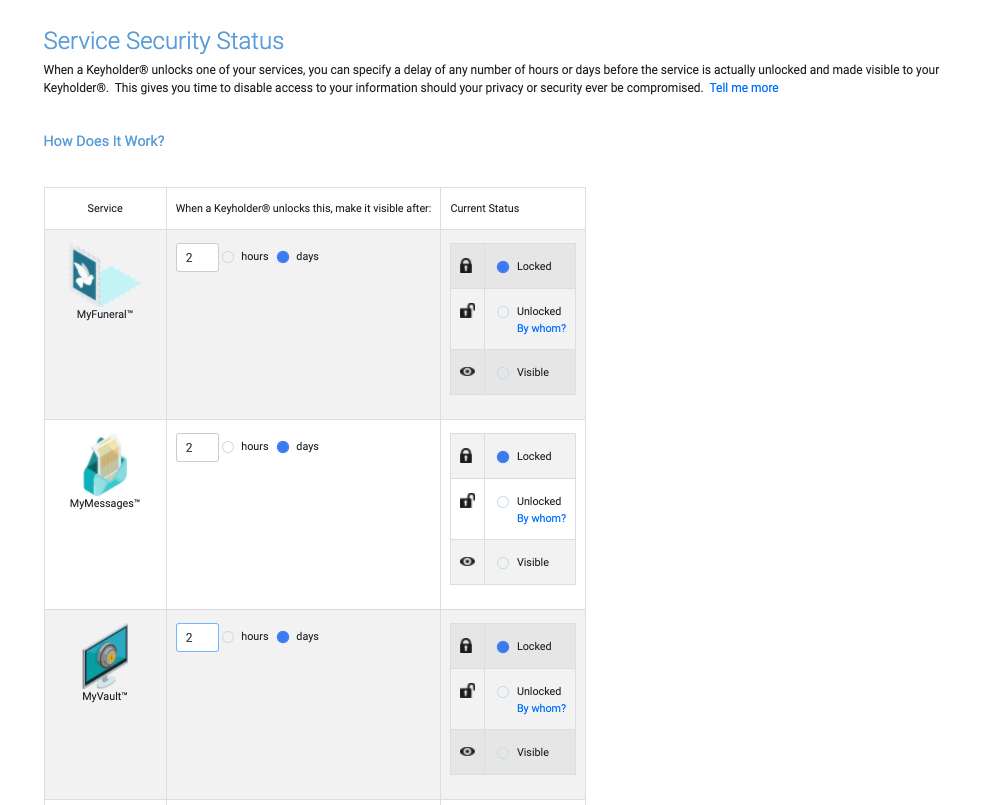999x805 pixels.
Task: Expand the How Does It Work? section
Action: 104,141
